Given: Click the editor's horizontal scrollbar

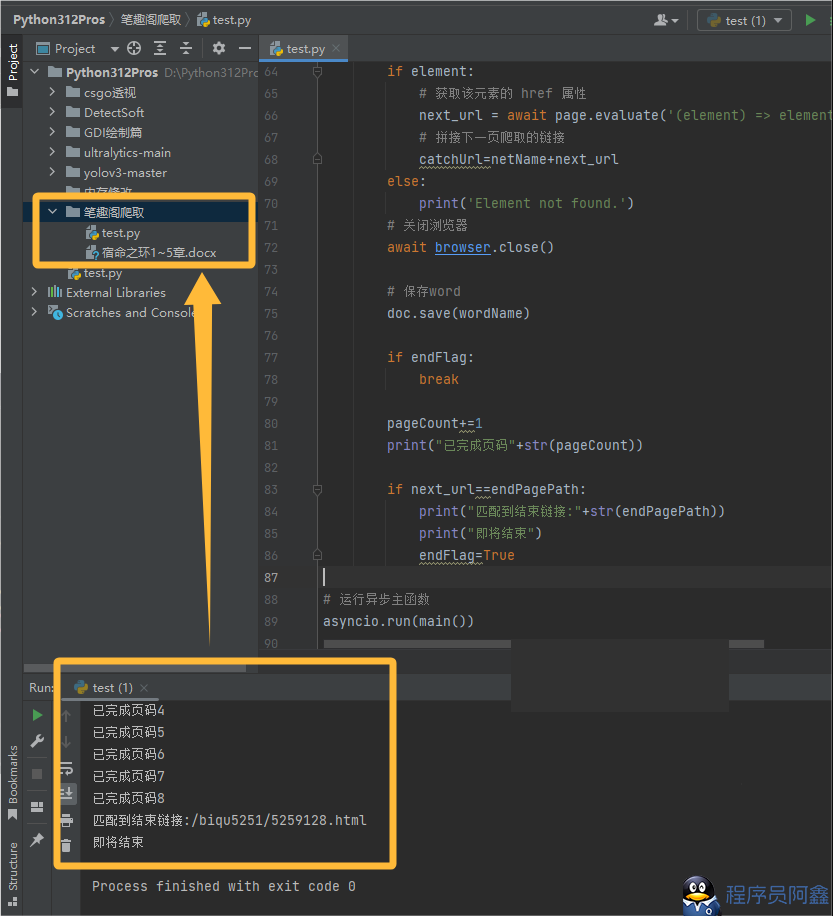Looking at the screenshot, I should 543,644.
